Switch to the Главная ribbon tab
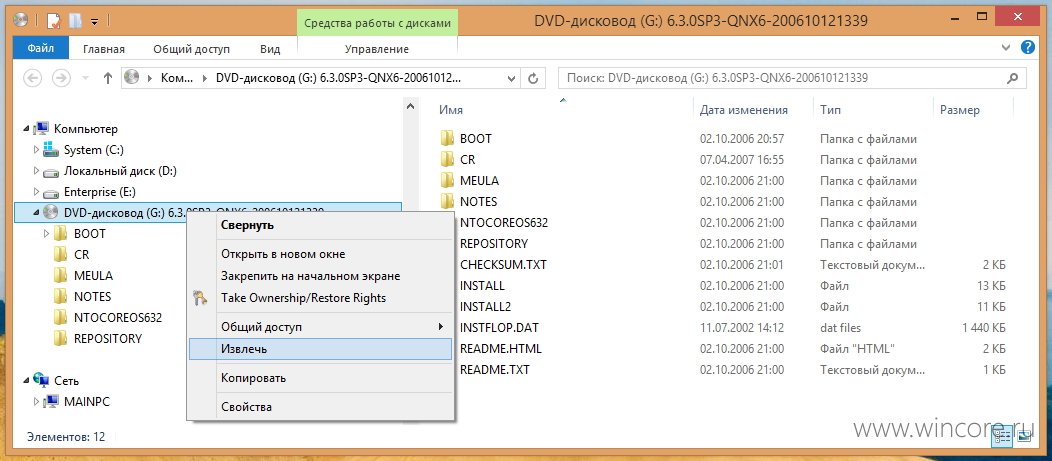This screenshot has height=461, width=1052. click(x=104, y=49)
